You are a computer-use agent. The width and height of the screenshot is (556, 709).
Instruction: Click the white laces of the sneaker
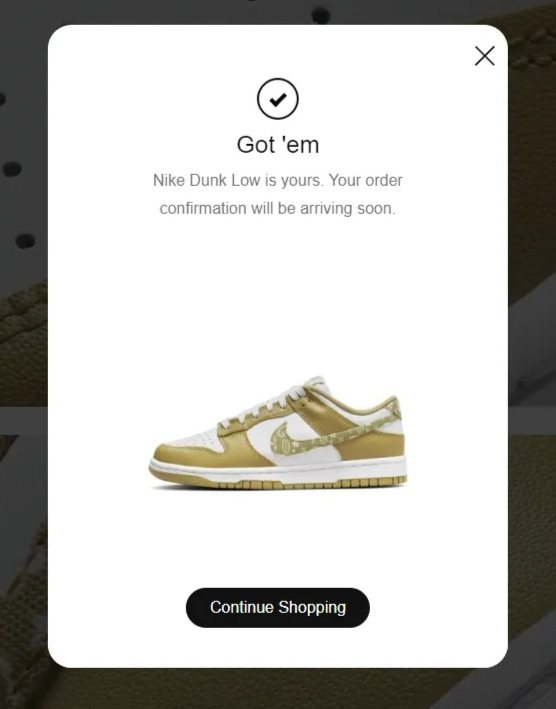point(267,404)
